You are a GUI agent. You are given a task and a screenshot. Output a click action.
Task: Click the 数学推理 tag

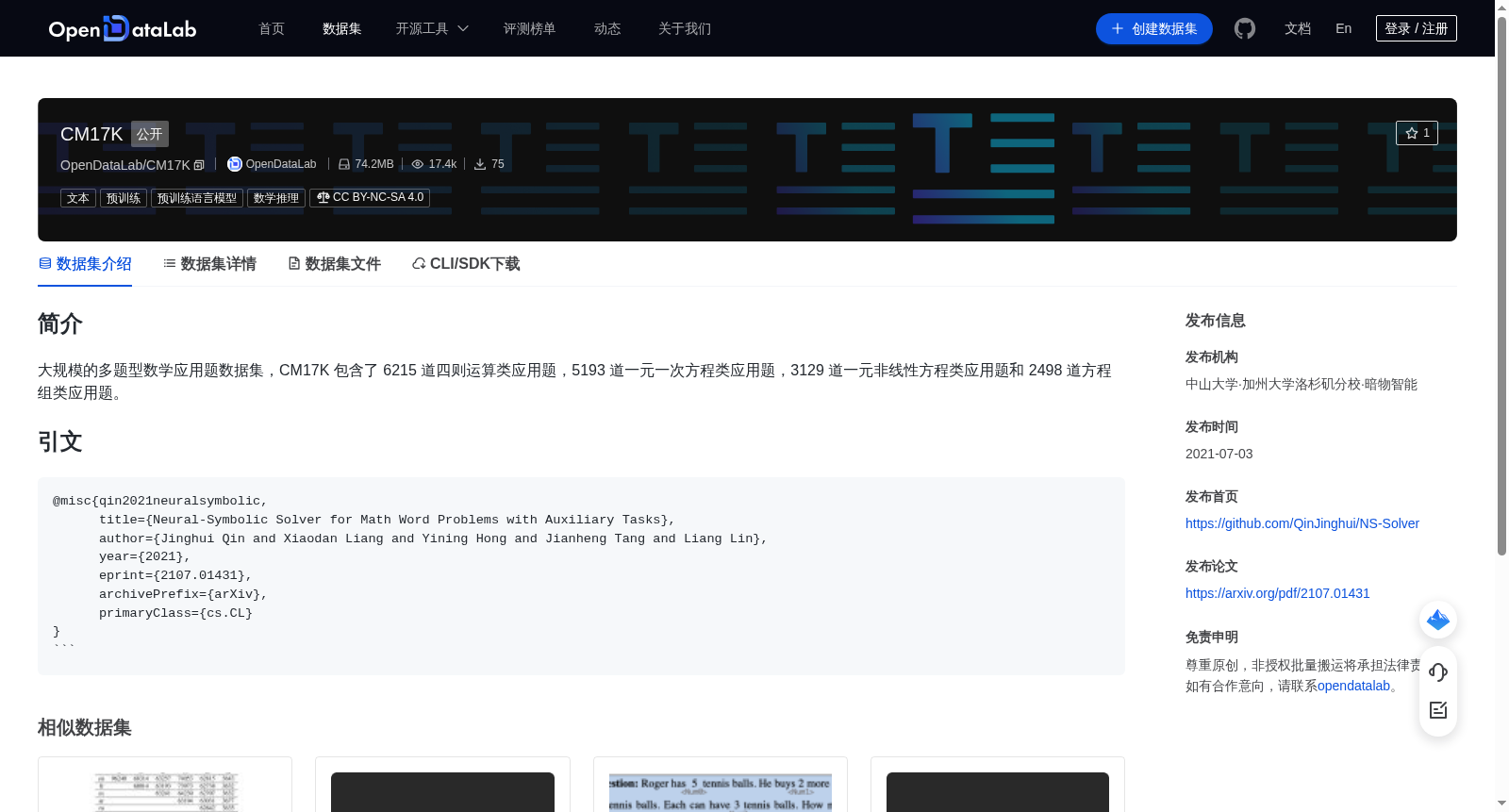(276, 198)
